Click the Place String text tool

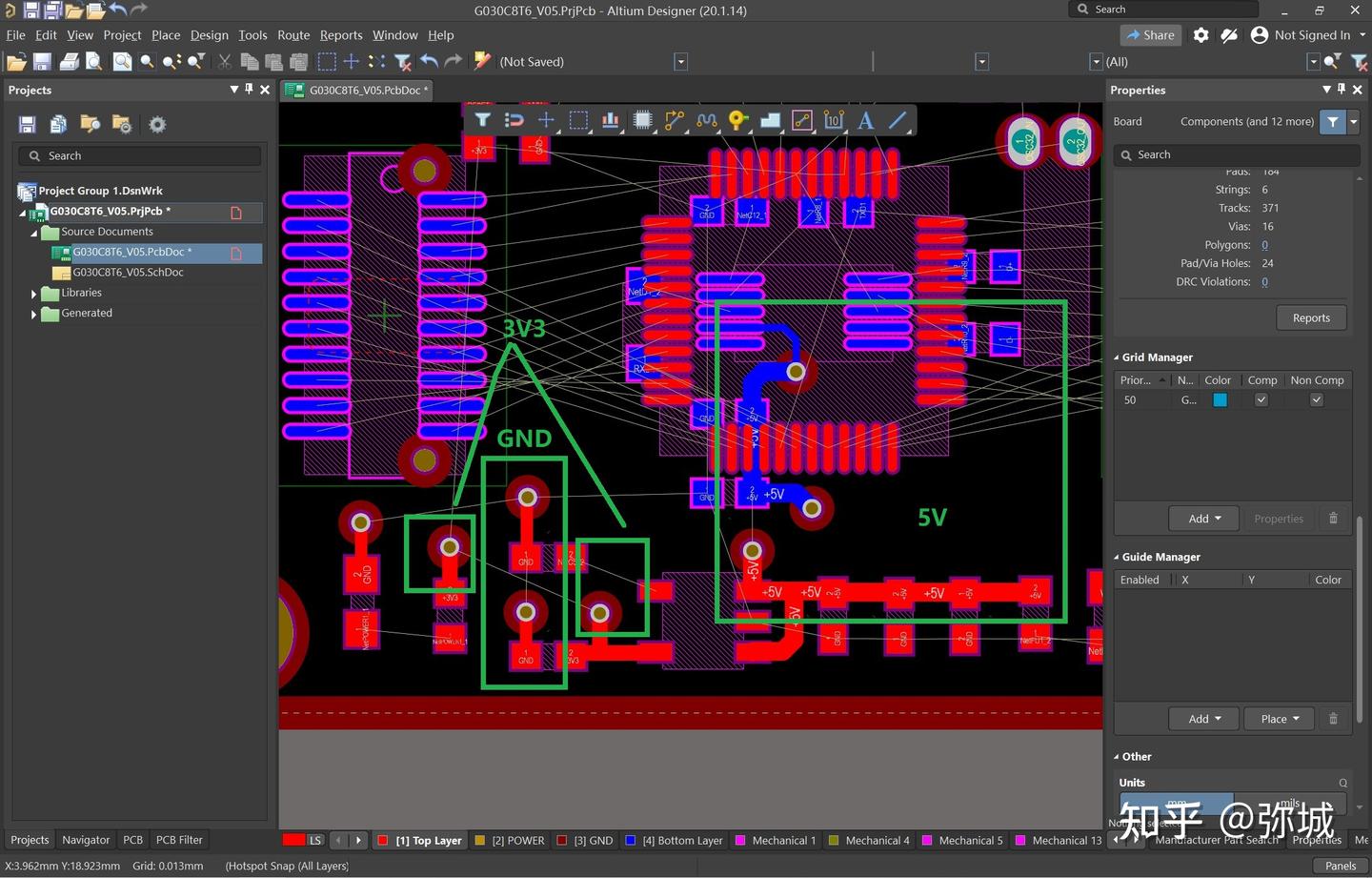pos(865,120)
